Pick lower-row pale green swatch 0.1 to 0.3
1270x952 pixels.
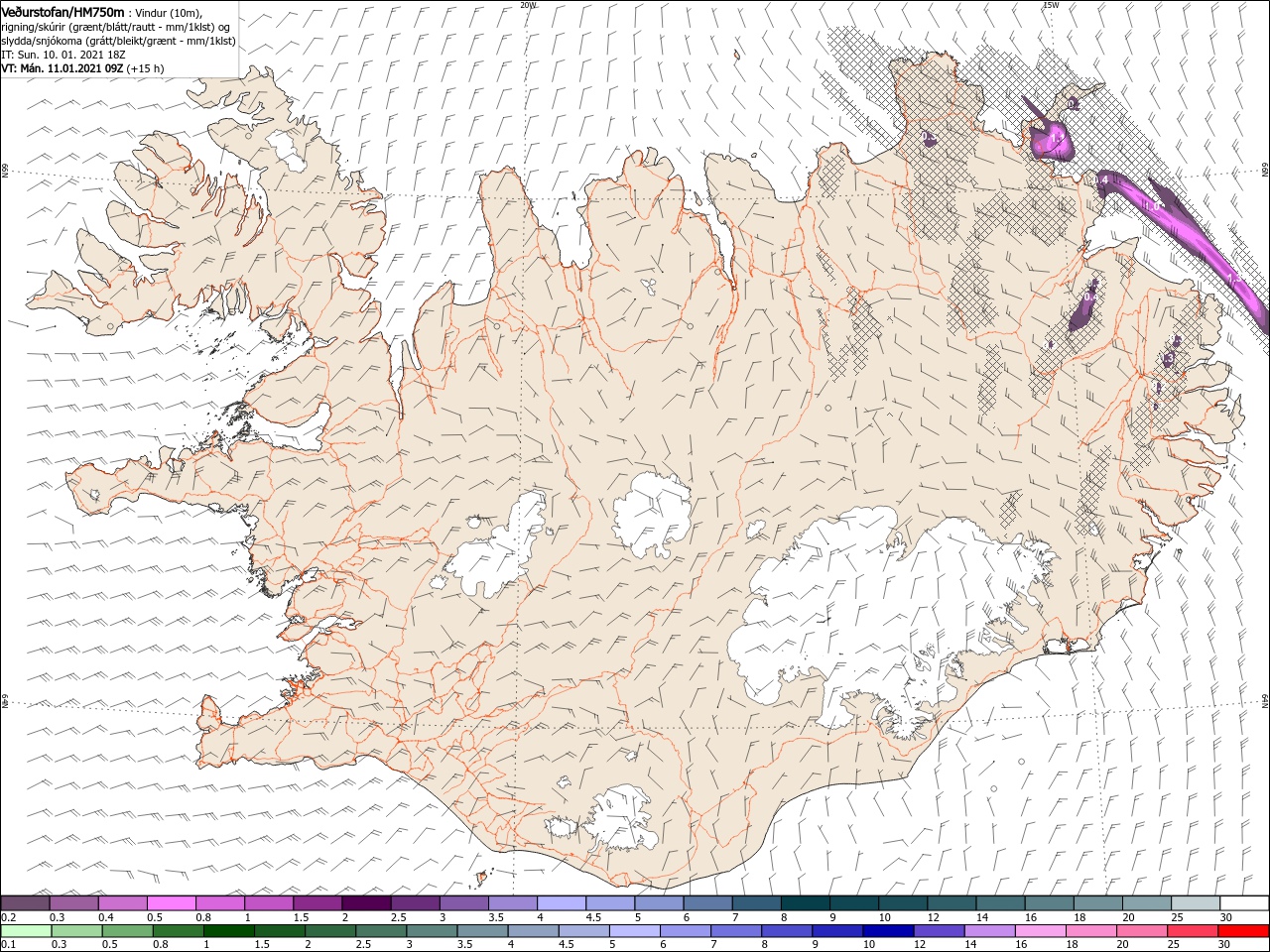25,931
